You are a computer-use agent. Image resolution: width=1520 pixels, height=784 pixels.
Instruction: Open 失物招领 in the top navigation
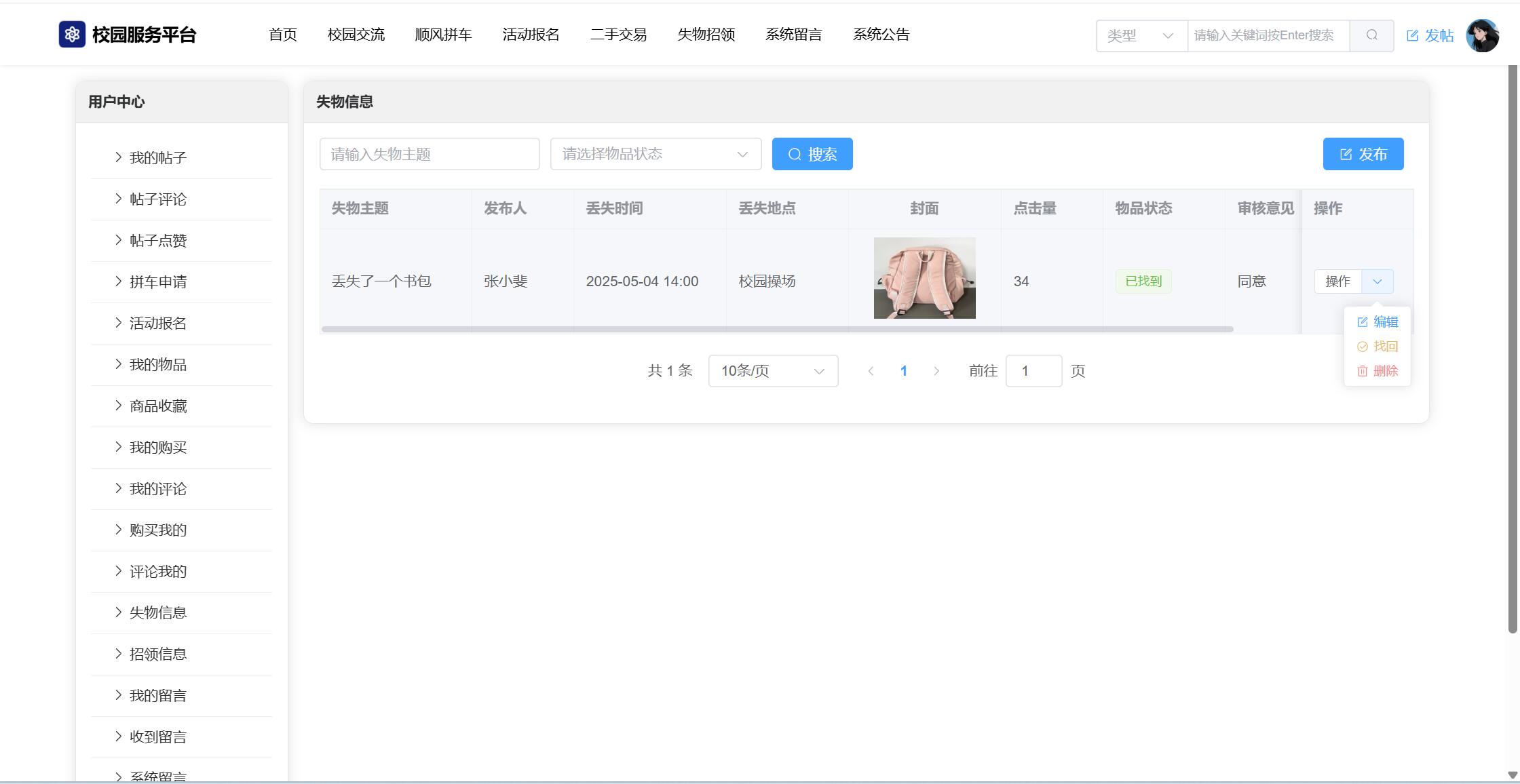click(x=706, y=35)
